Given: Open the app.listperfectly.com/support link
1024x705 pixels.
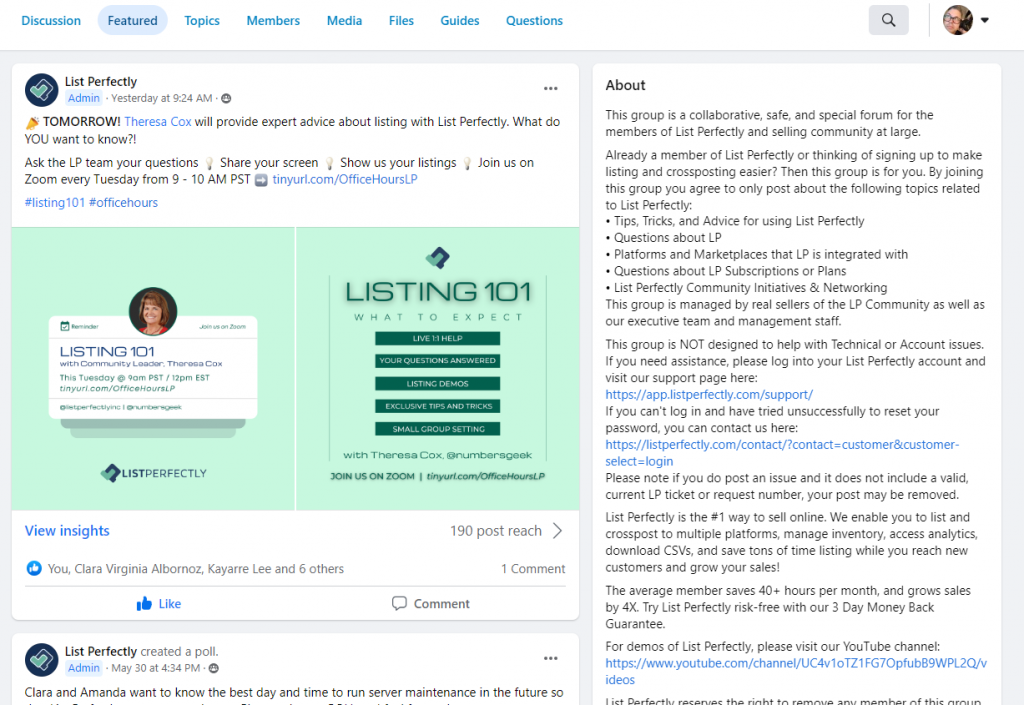Looking at the screenshot, I should point(709,394).
